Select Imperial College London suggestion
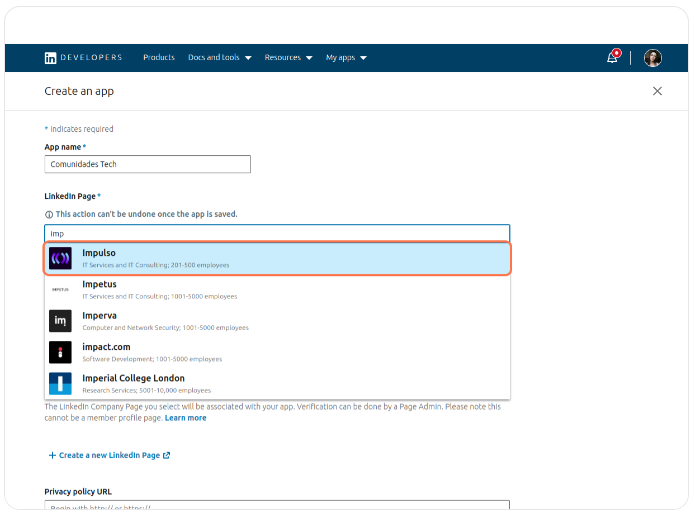 pos(277,383)
